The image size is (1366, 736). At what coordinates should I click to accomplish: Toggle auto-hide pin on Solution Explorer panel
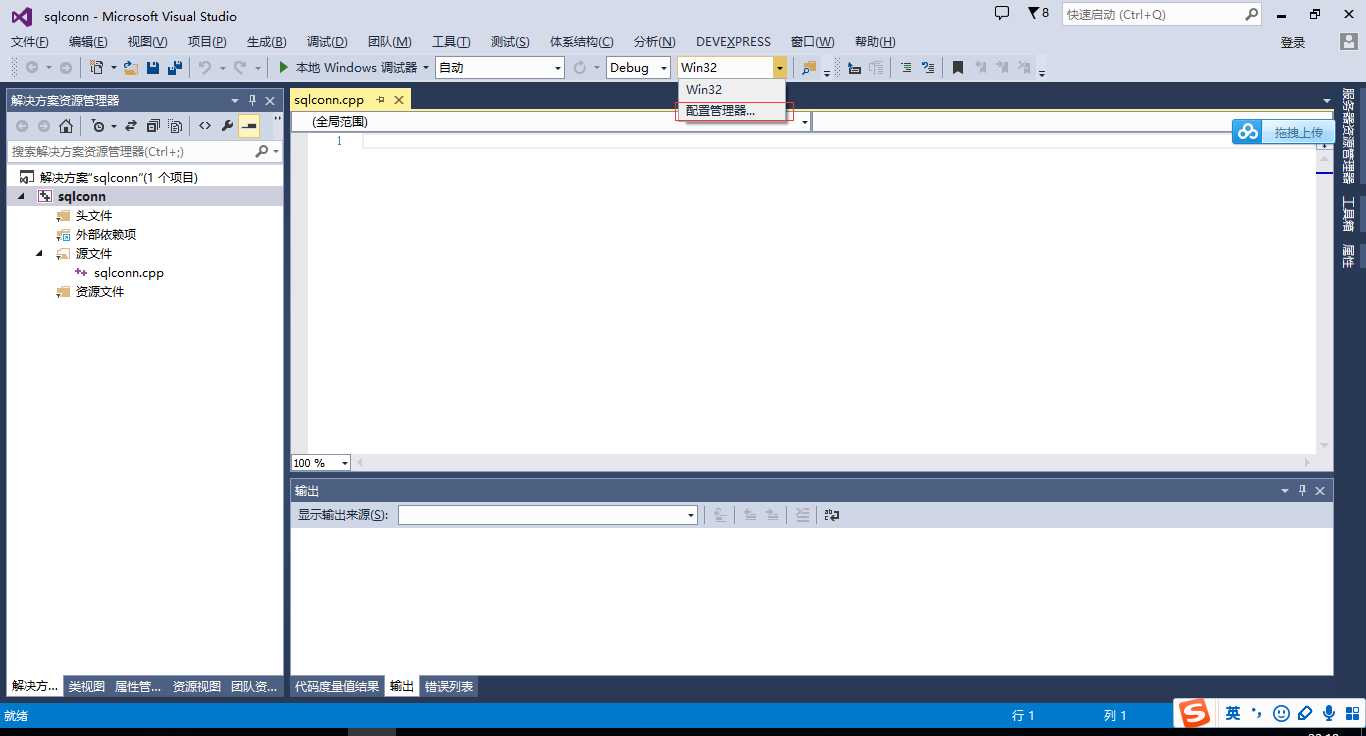[253, 101]
